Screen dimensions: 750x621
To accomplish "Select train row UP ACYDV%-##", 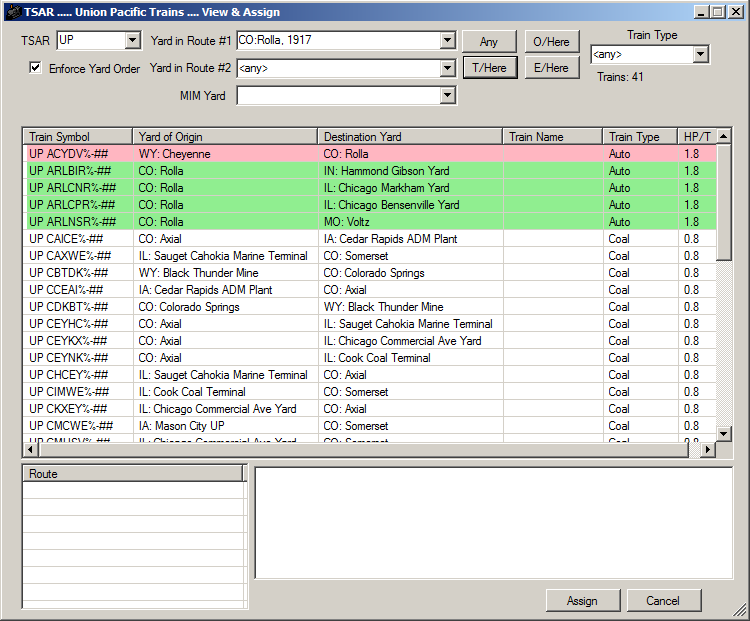I will 369,154.
